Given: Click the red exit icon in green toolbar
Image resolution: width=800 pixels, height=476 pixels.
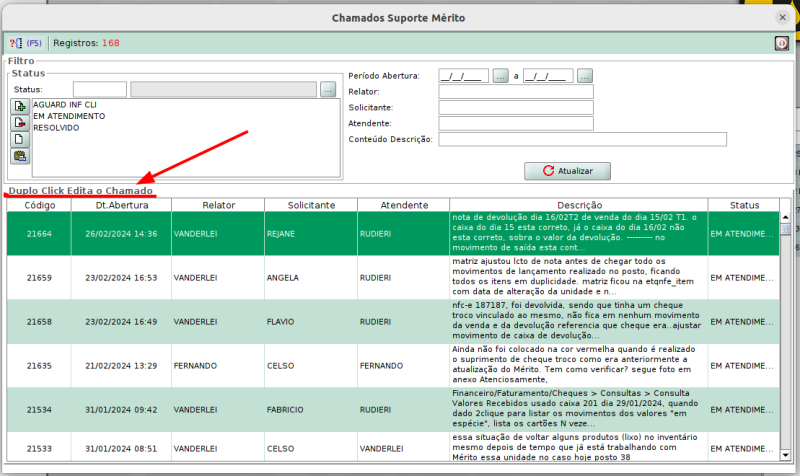Looking at the screenshot, I should click(781, 43).
